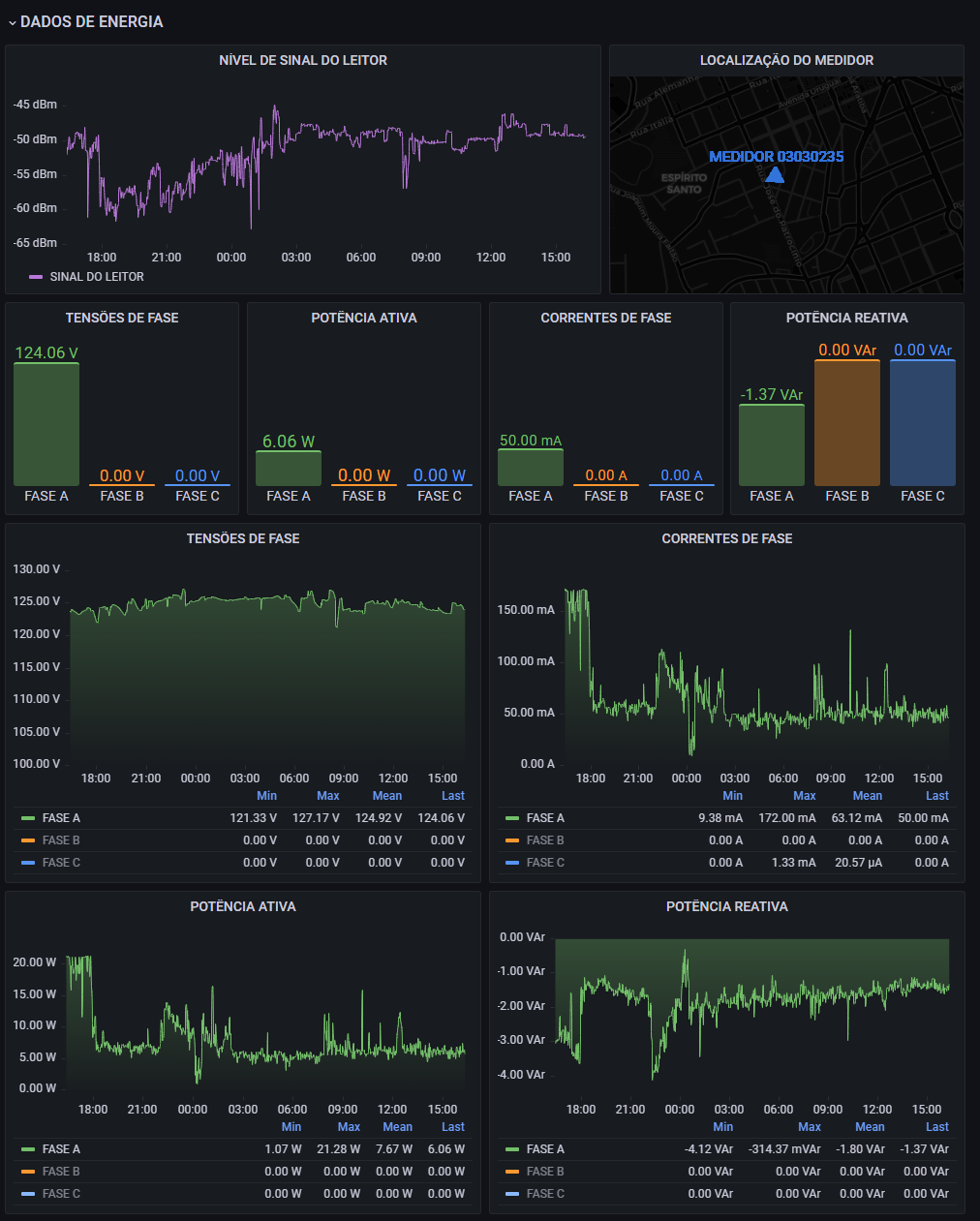The image size is (980, 1221).
Task: Toggle the FASE A series in Correntes de Fase chart
Action: coord(544,817)
